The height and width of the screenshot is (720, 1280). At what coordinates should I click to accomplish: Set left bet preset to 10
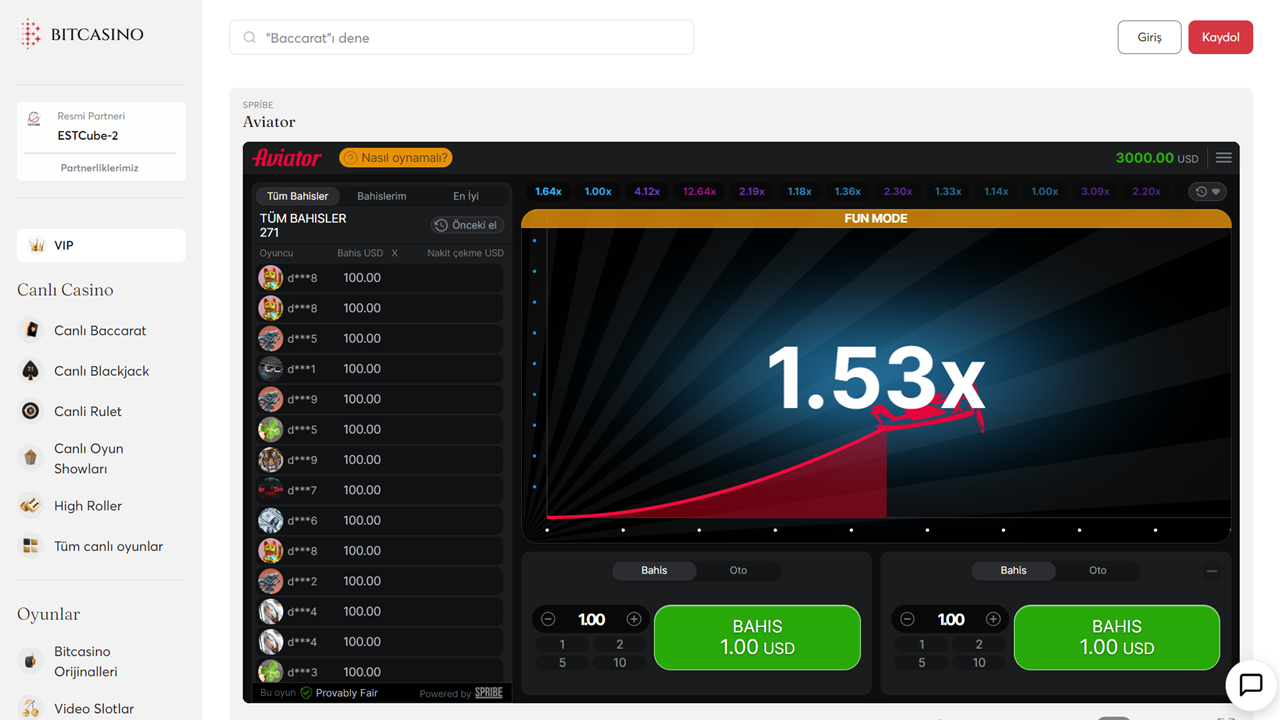[x=620, y=662]
